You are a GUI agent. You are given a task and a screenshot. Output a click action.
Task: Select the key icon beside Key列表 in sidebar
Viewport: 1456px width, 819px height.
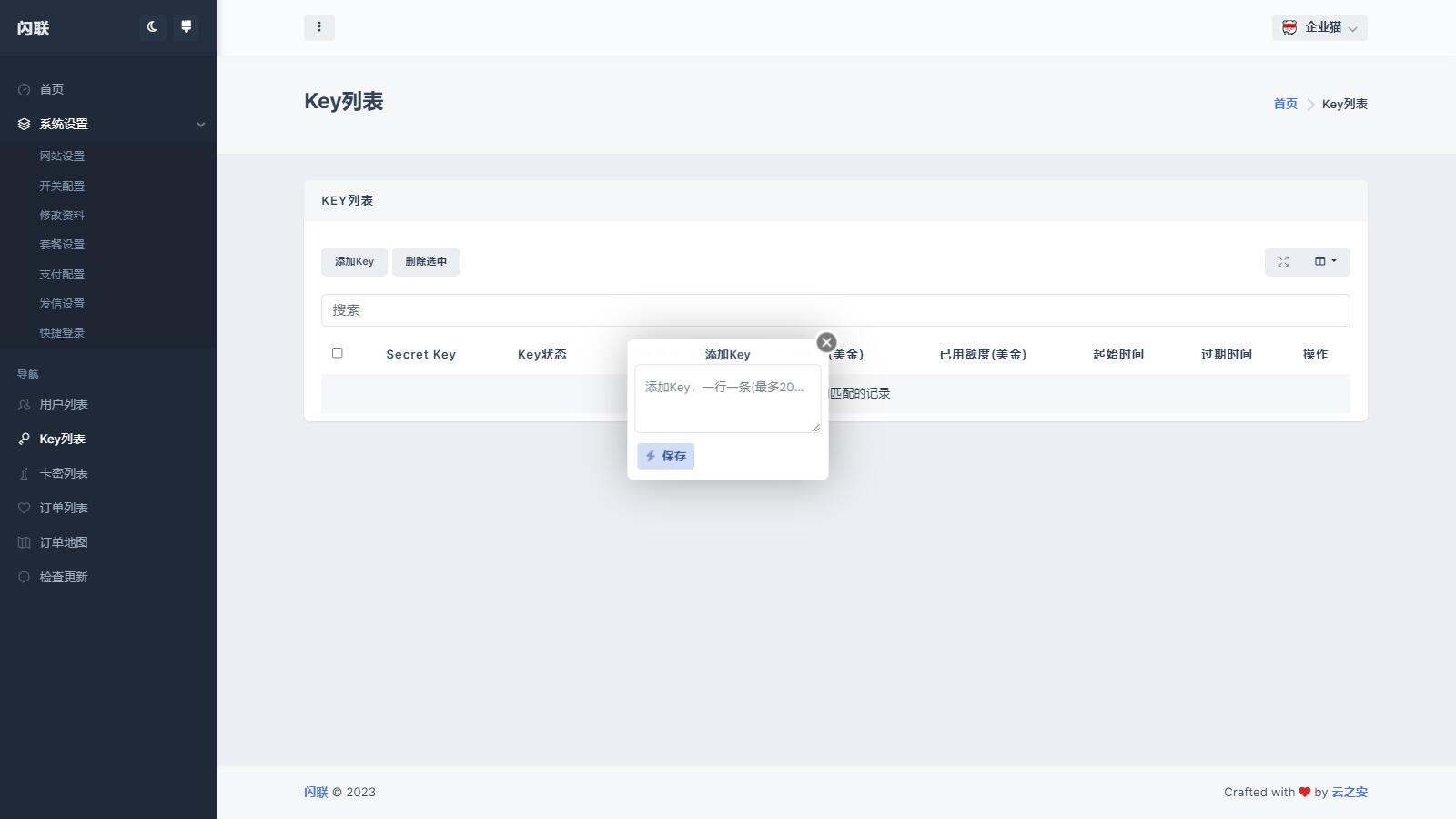click(x=23, y=439)
